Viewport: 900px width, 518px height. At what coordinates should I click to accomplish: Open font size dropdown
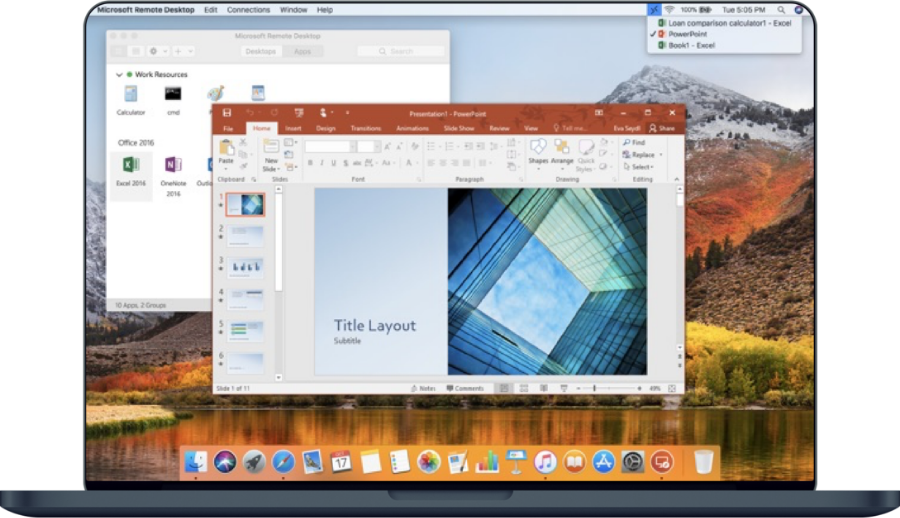click(377, 147)
